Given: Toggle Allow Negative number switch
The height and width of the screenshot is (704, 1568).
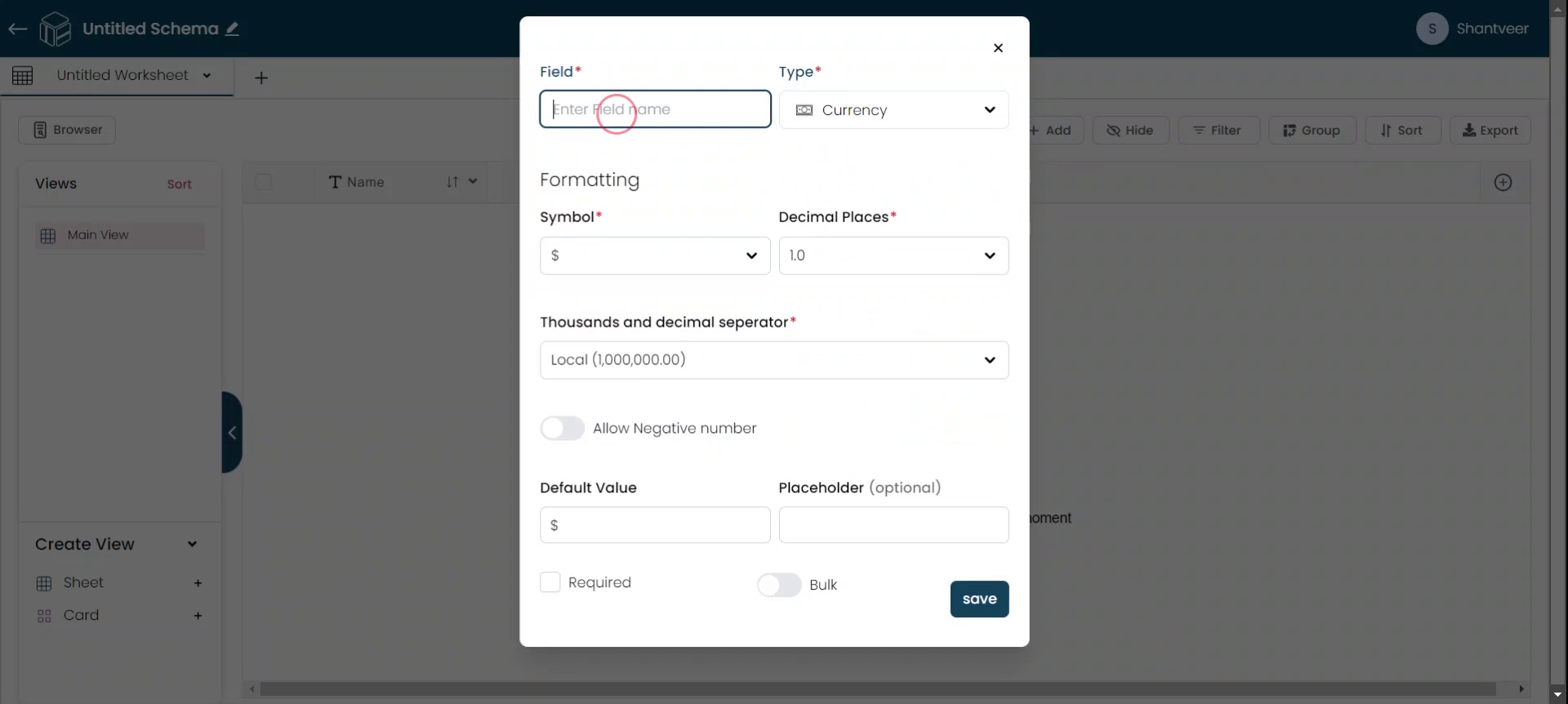Looking at the screenshot, I should click(x=563, y=429).
